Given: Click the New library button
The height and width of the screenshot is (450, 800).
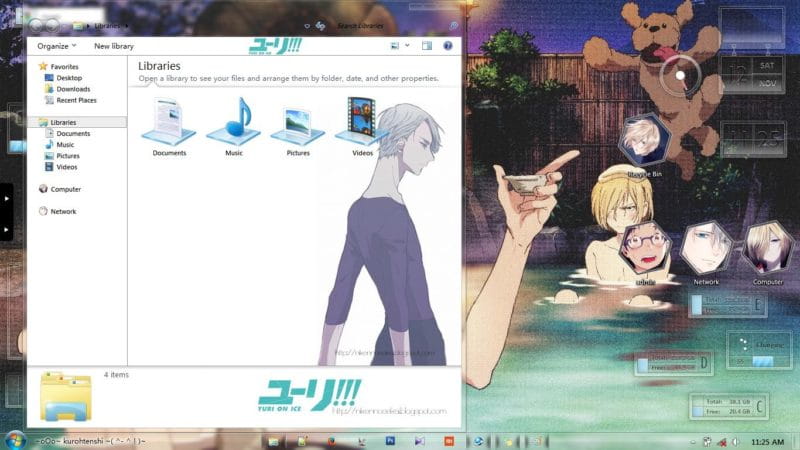Looking at the screenshot, I should 114,46.
